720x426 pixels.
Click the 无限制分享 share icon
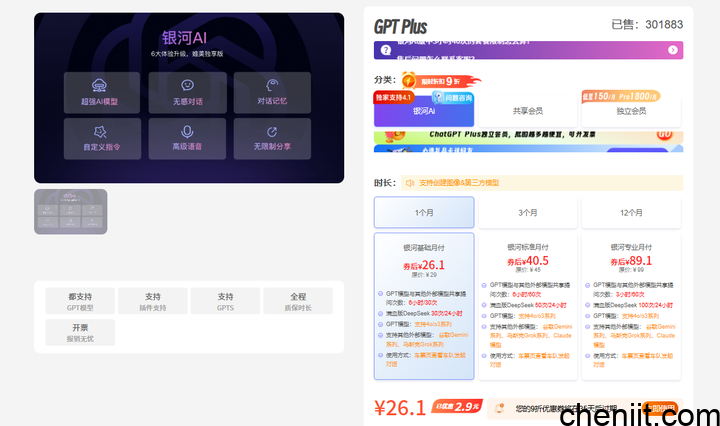[x=273, y=131]
